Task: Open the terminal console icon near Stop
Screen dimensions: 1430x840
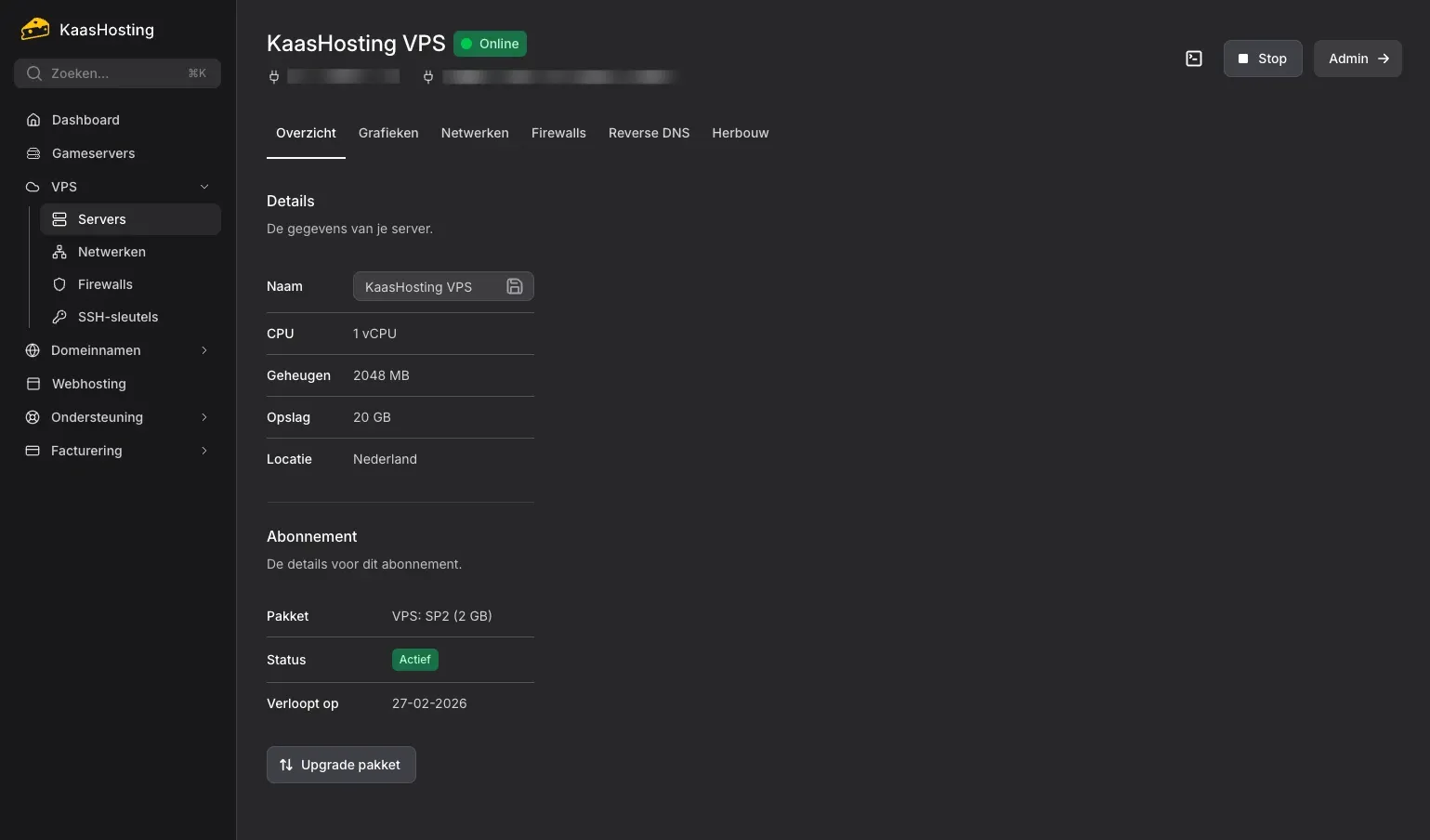Action: [1194, 59]
